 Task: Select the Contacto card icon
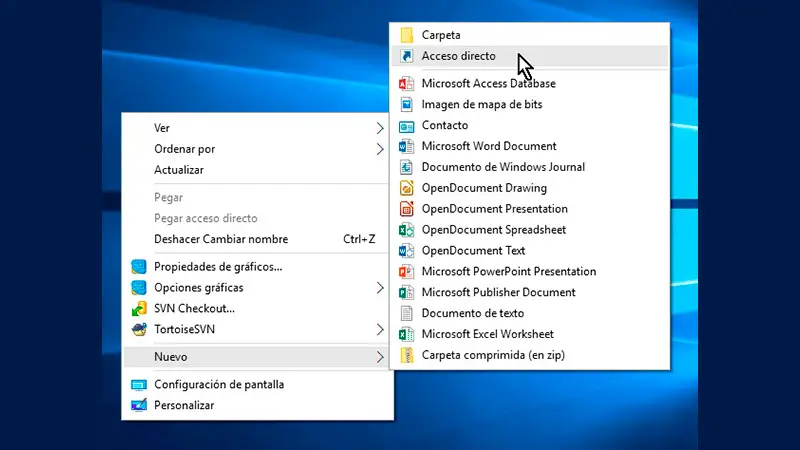click(x=407, y=126)
